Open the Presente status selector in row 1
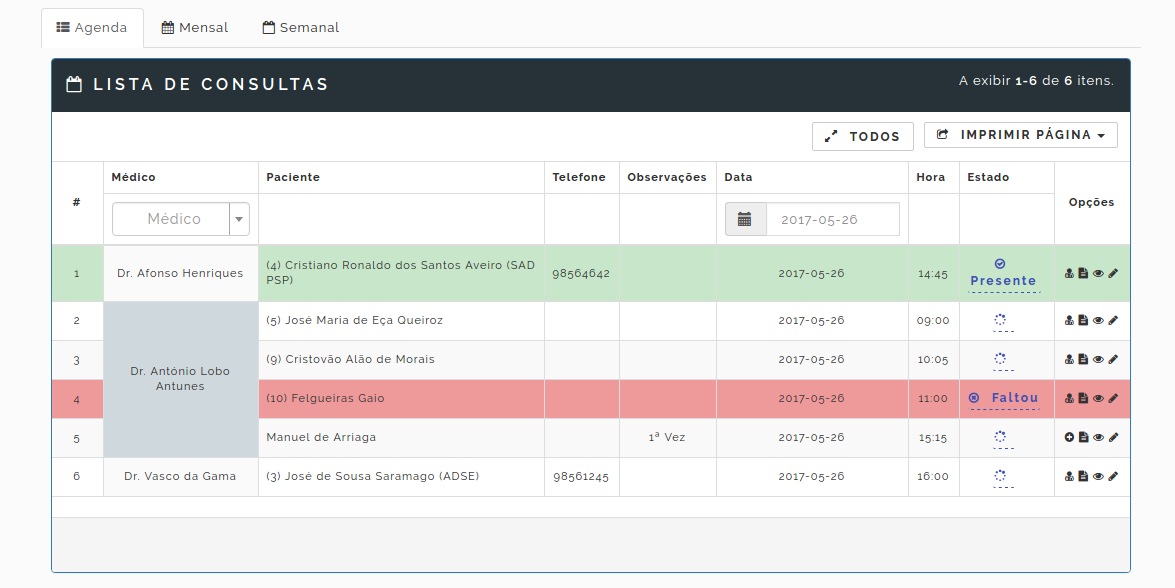This screenshot has height=588, width=1175. coord(1003,281)
